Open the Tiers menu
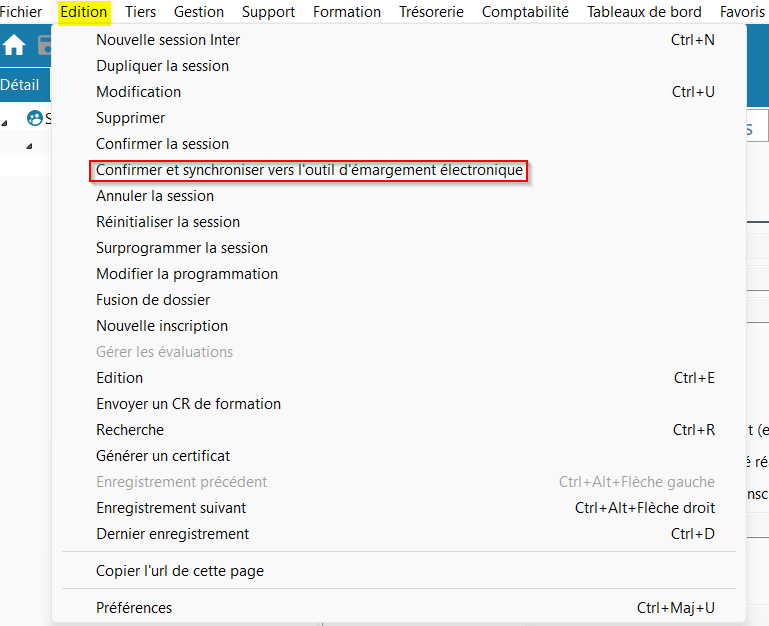 click(x=141, y=12)
